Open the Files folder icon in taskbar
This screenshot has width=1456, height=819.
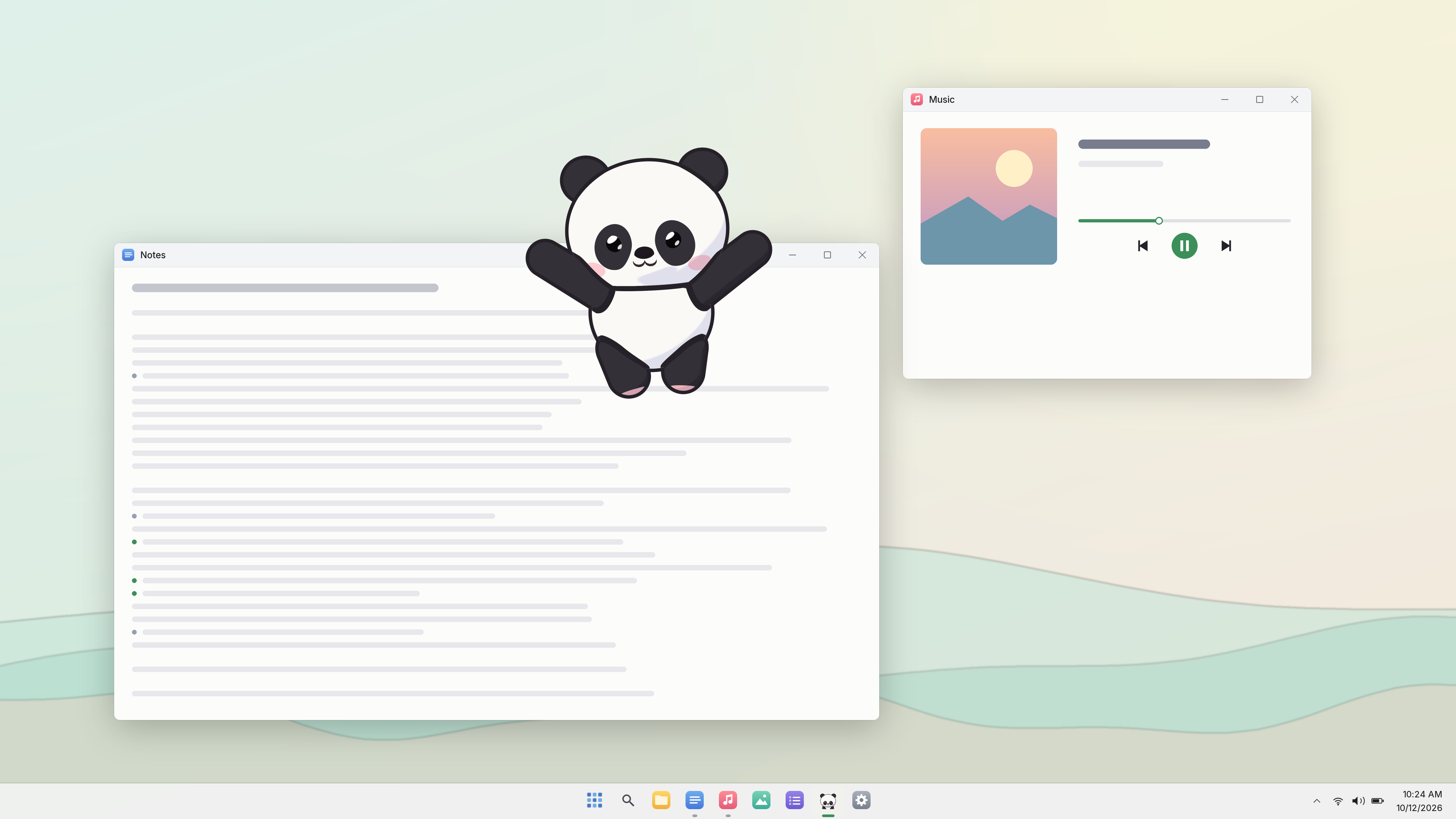pyautogui.click(x=661, y=800)
